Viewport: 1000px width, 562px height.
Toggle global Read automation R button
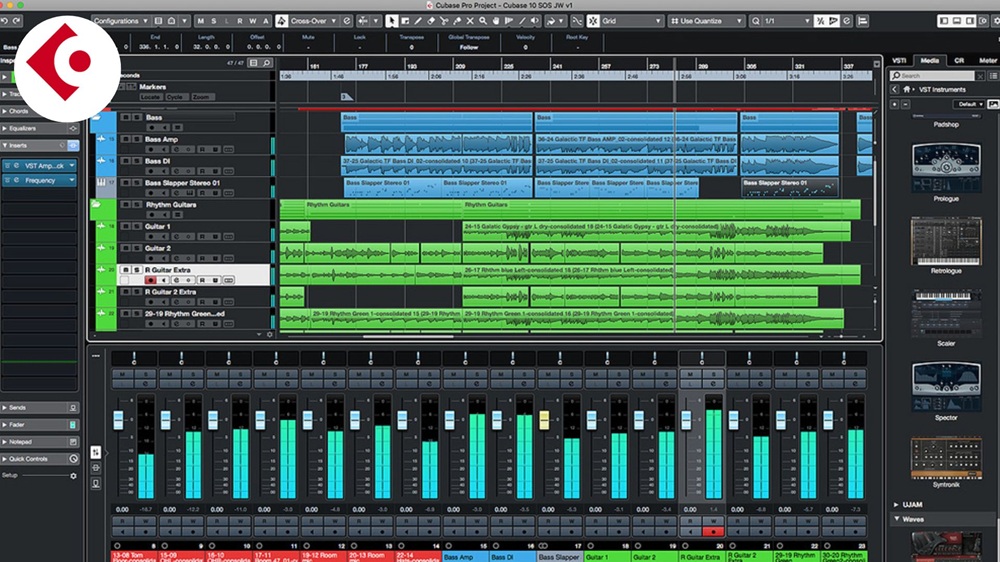[240, 21]
